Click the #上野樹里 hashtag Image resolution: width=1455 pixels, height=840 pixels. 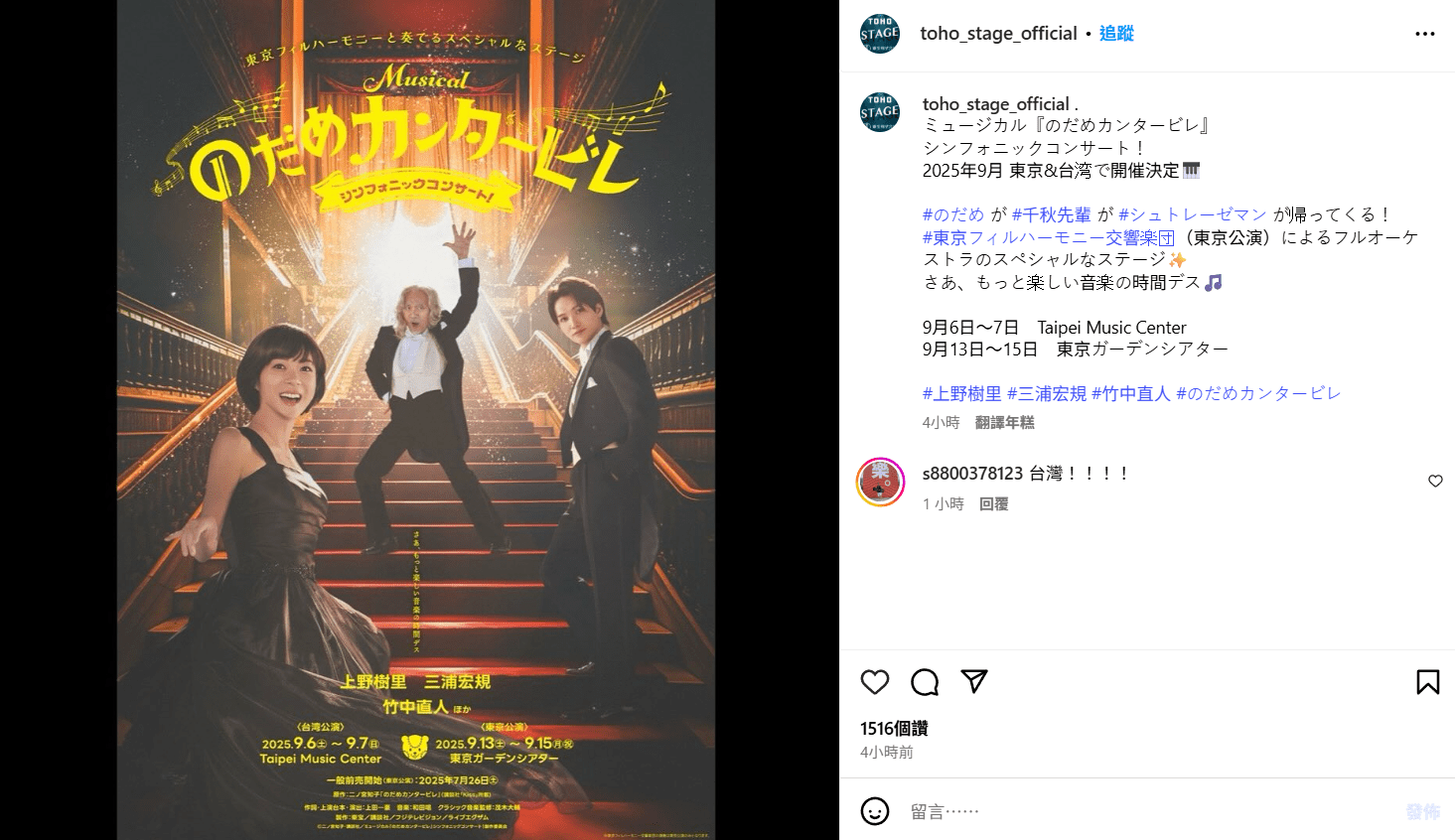pyautogui.click(x=962, y=393)
